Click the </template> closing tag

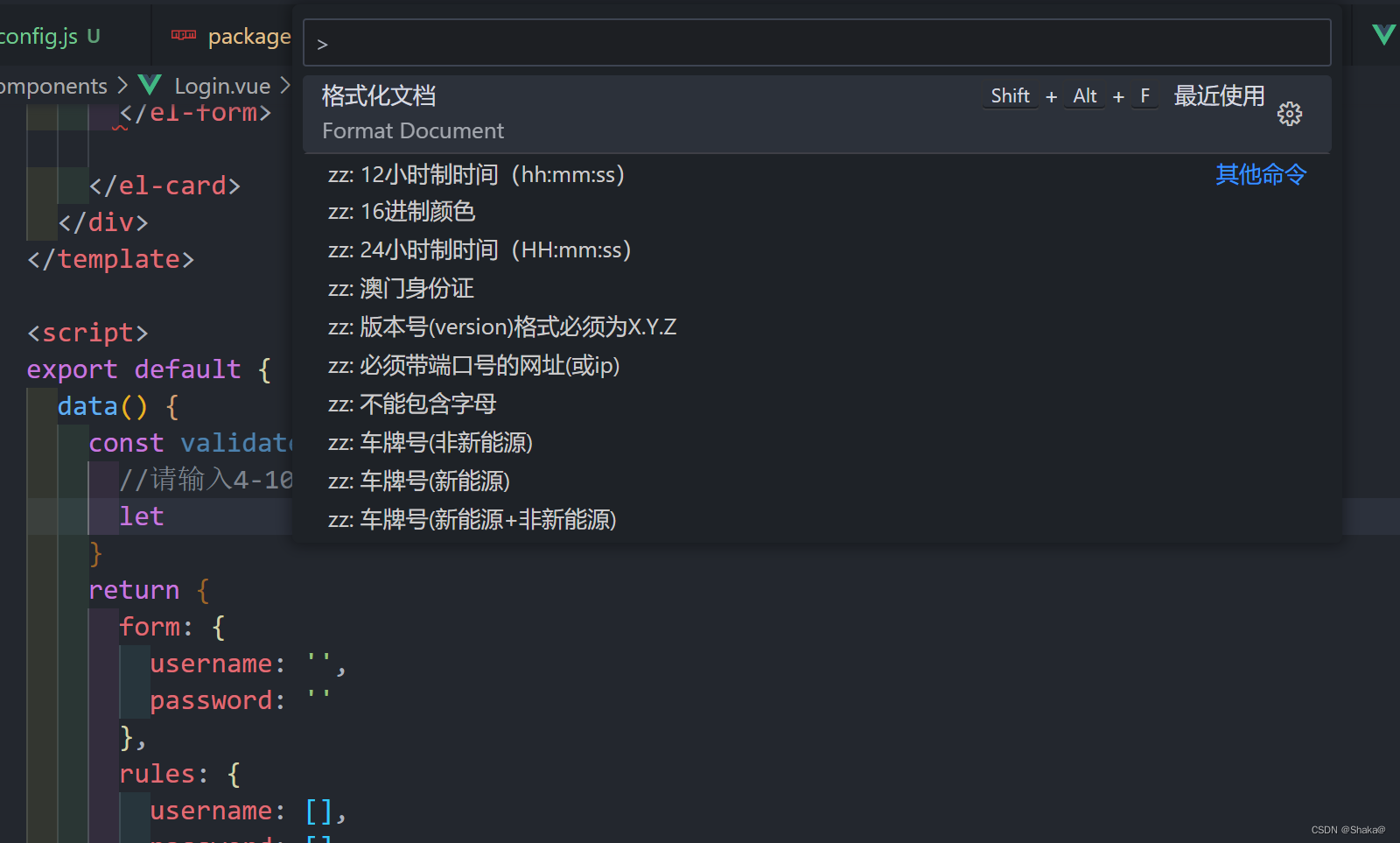point(110,259)
